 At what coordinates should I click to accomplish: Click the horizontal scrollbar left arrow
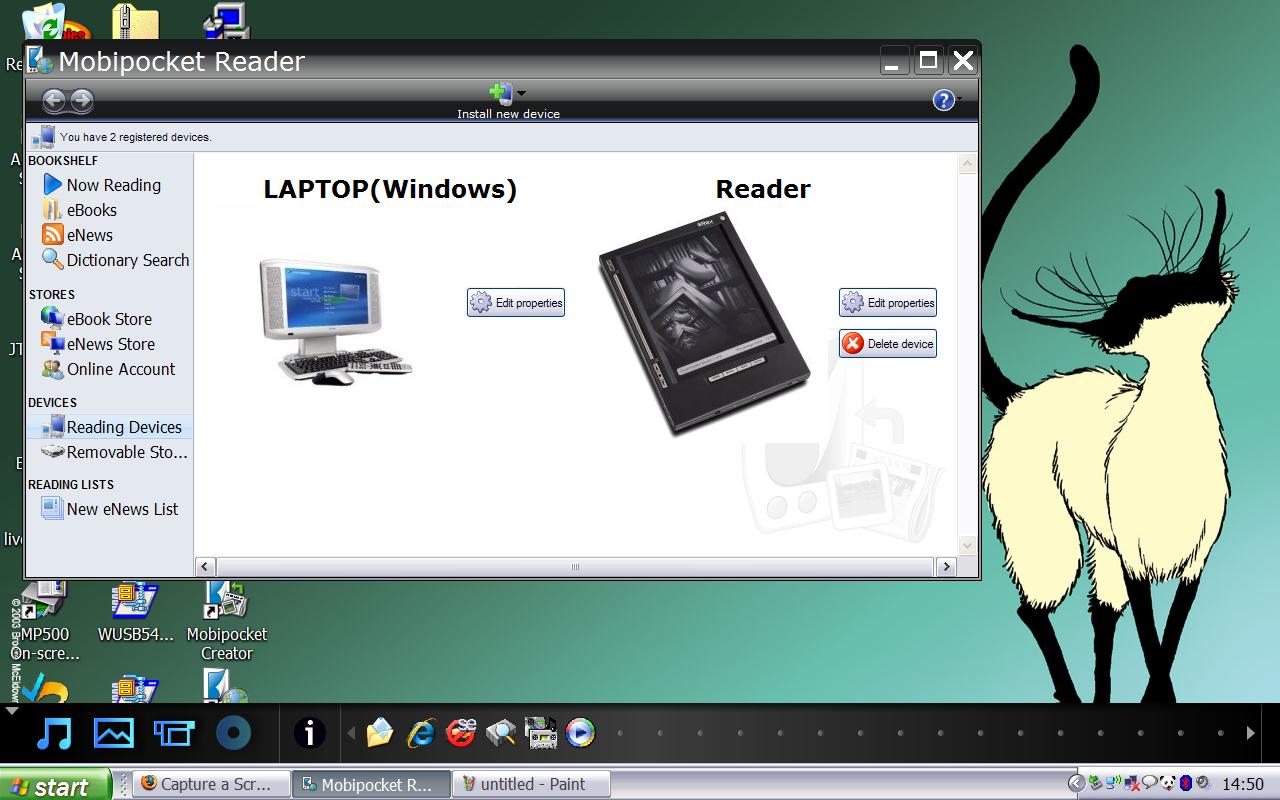[205, 567]
